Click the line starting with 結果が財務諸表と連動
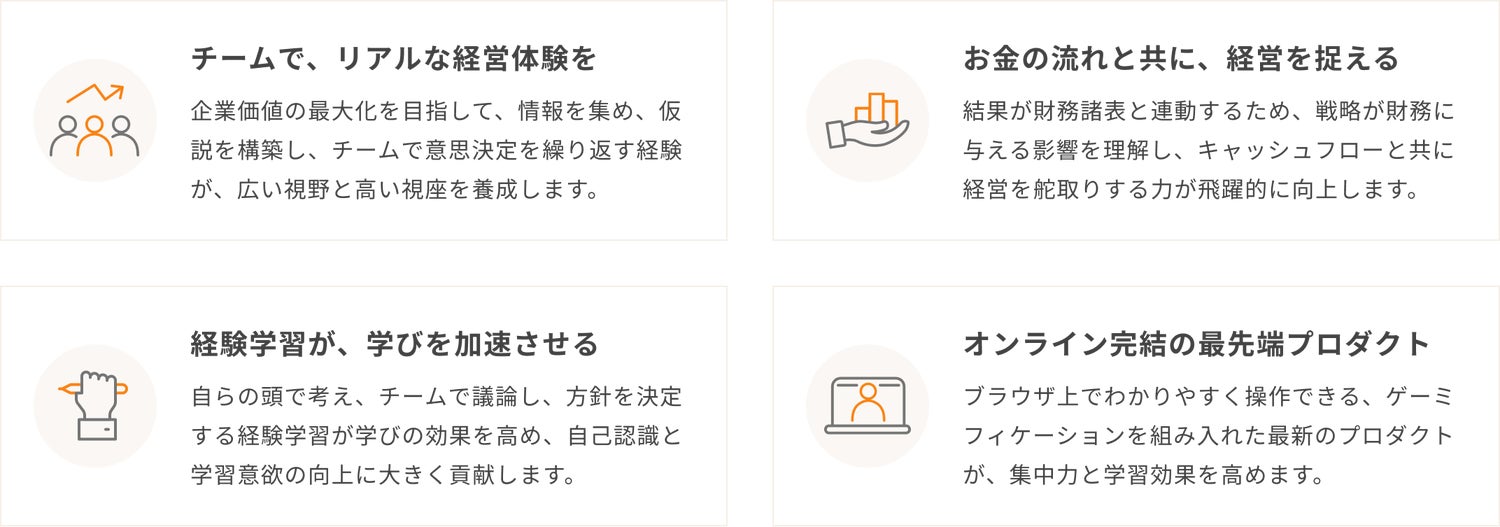 (x=1208, y=110)
